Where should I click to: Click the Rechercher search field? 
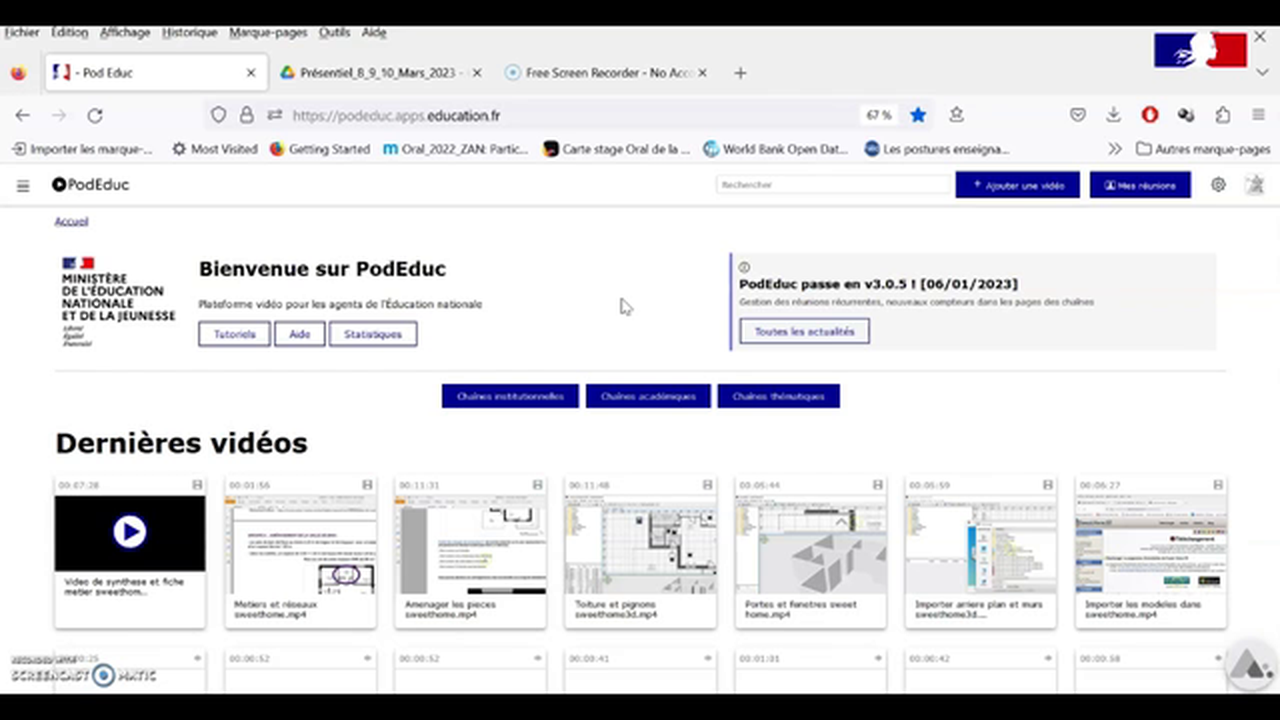[x=832, y=185]
